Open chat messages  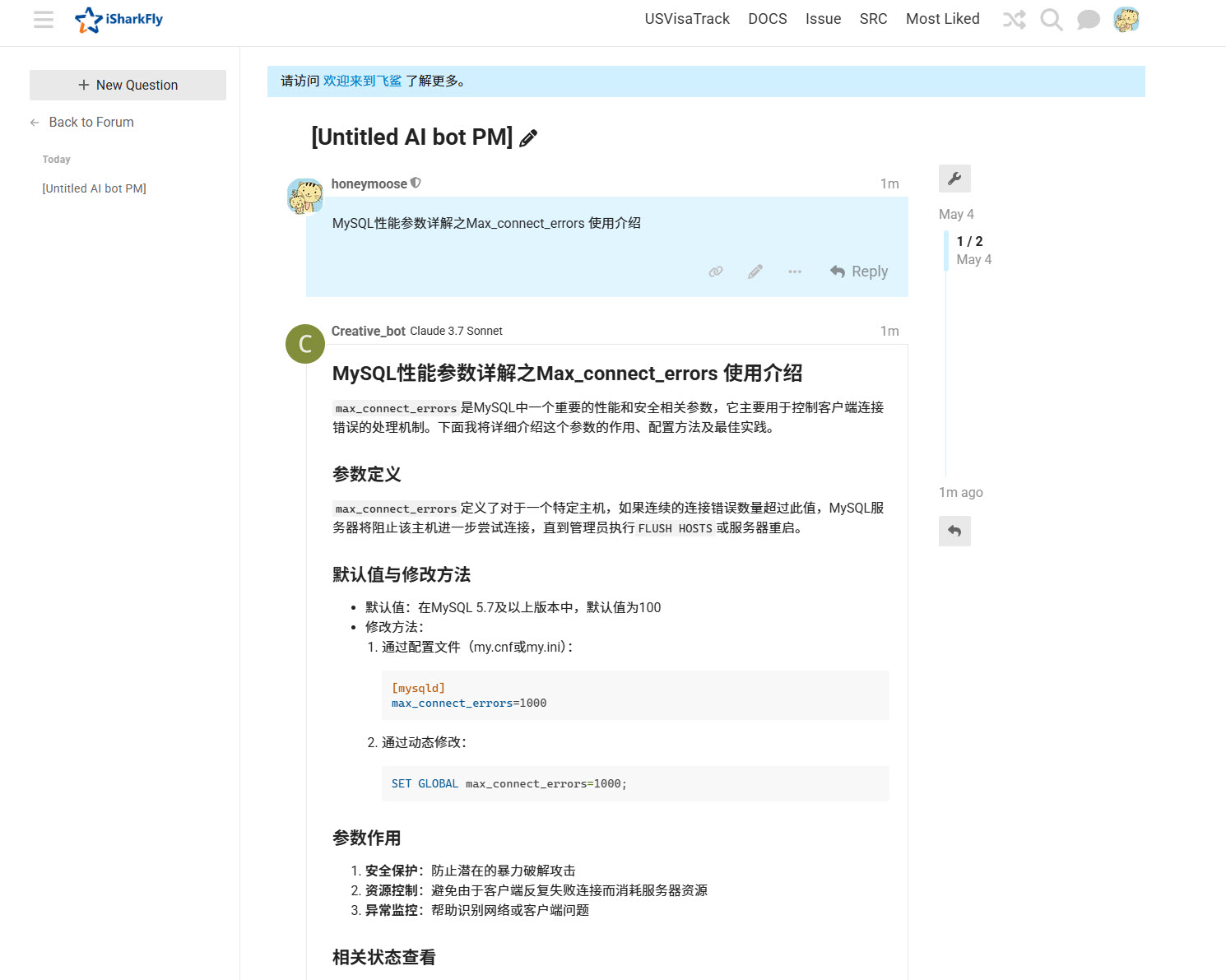pos(1088,19)
